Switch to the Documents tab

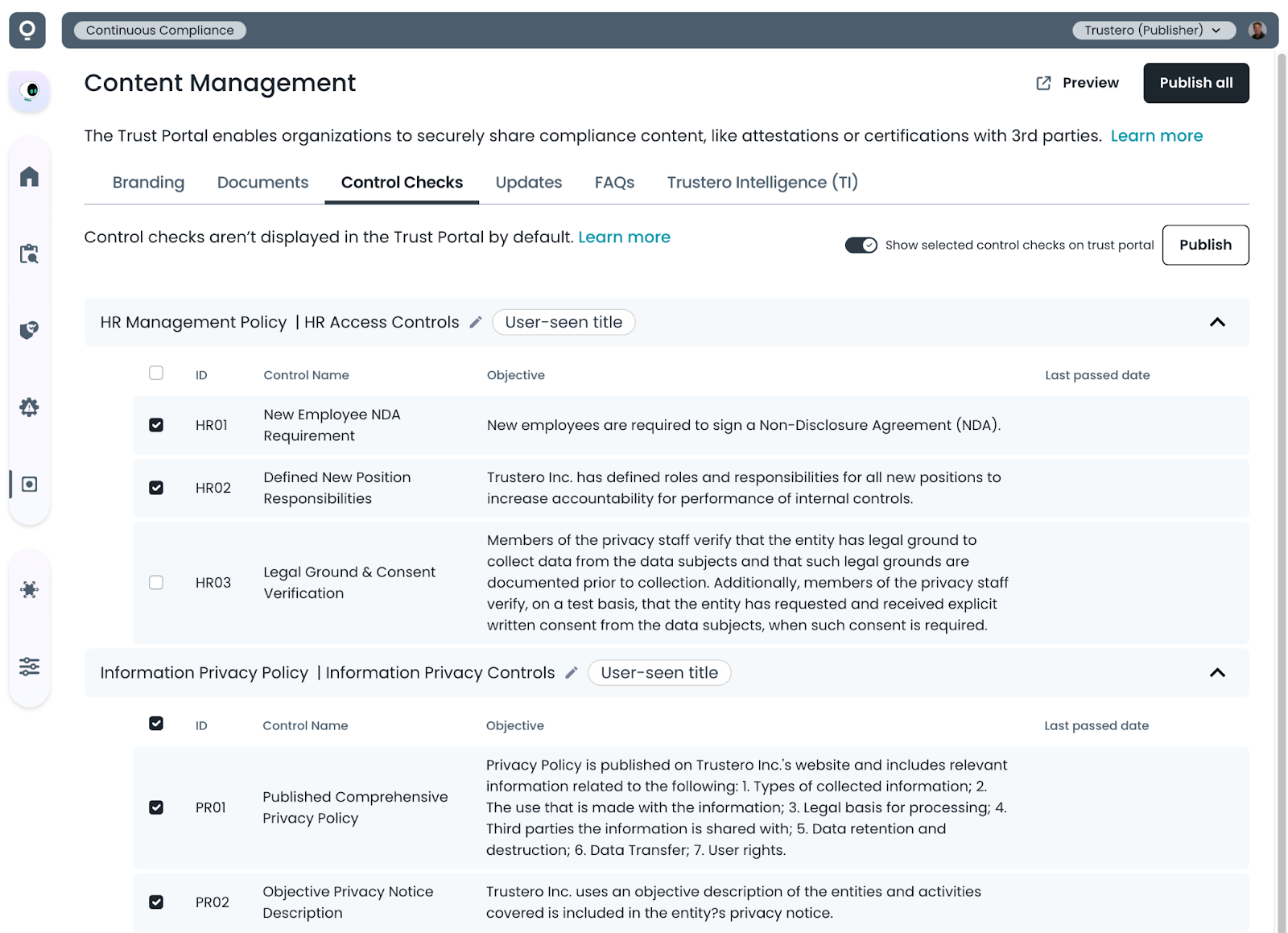[262, 183]
